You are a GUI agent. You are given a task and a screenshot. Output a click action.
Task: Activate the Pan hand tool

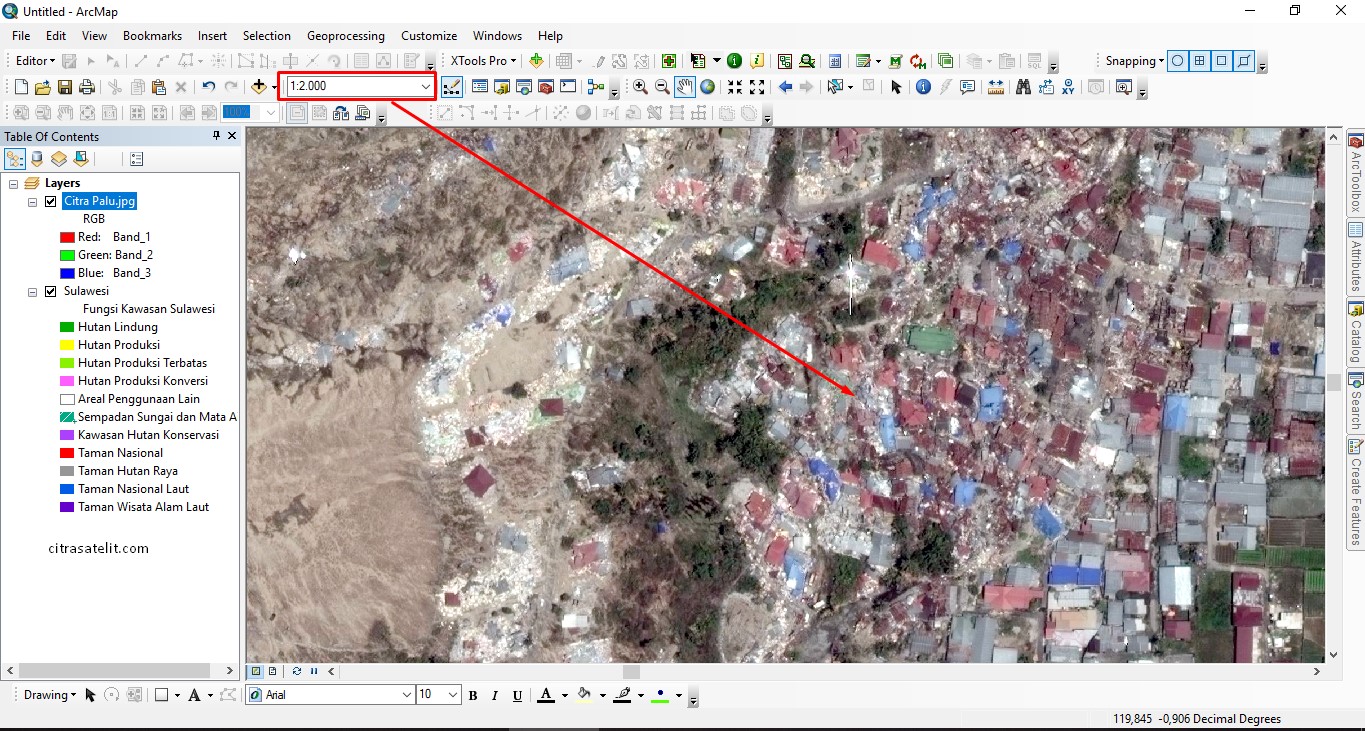(x=685, y=87)
